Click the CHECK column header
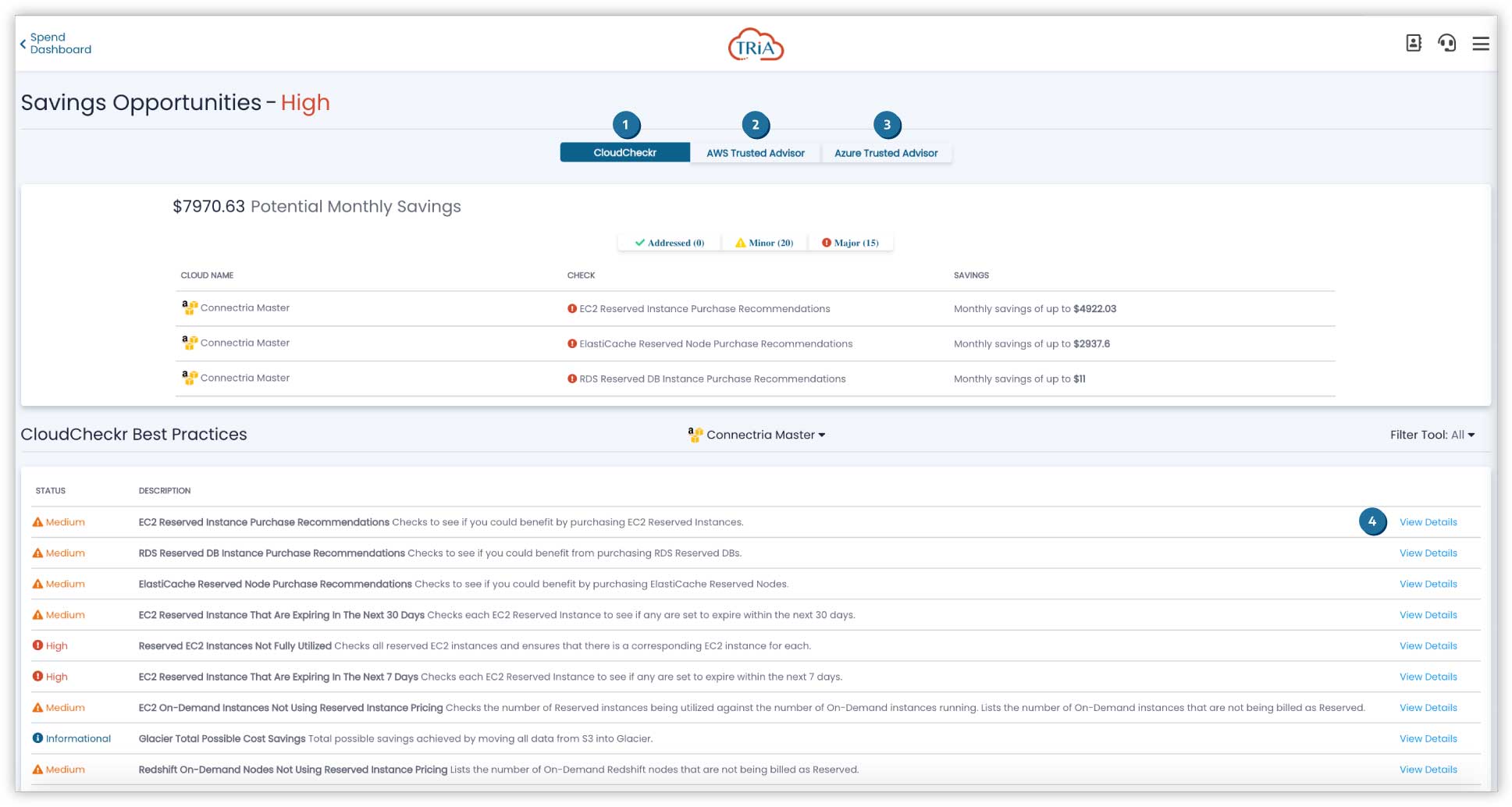 tap(581, 276)
